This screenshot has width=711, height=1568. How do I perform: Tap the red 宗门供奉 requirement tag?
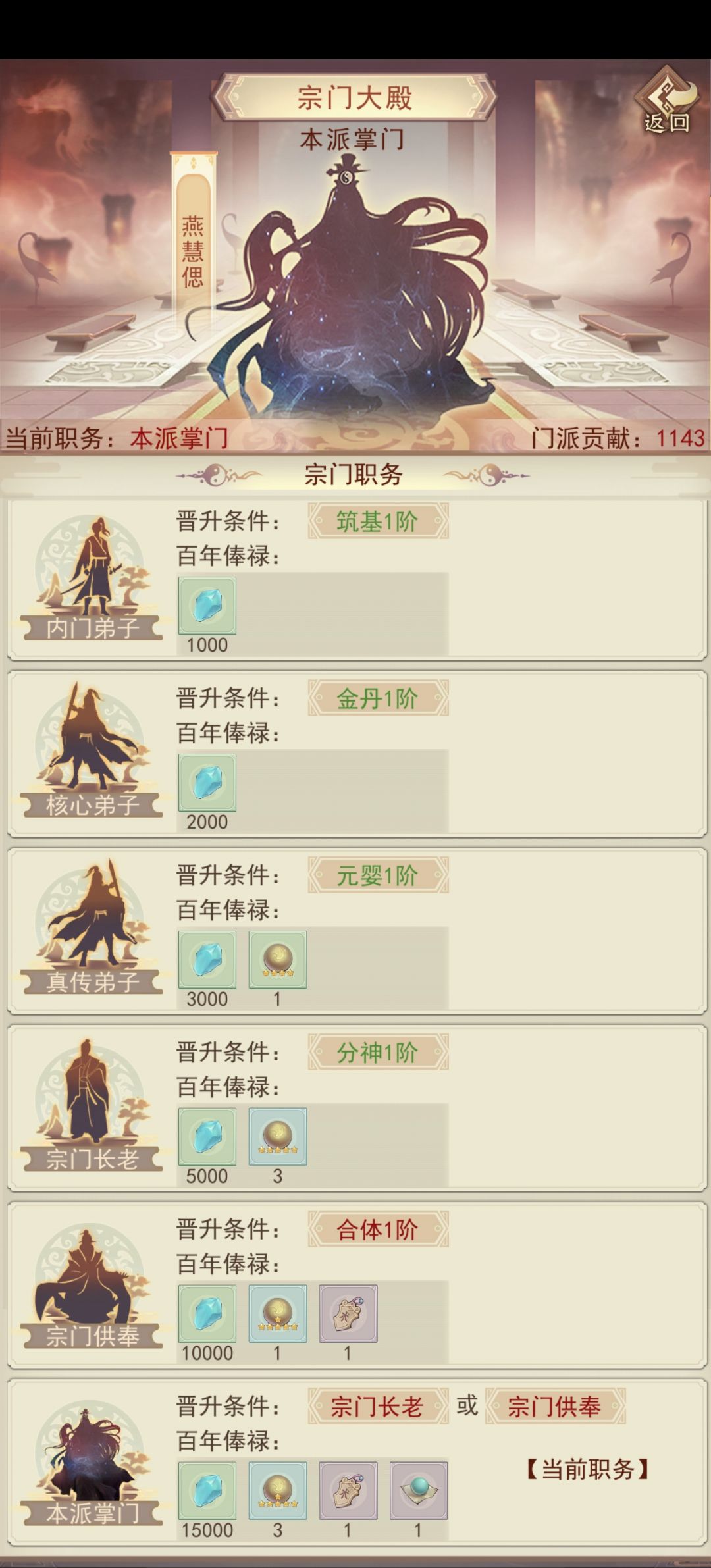coord(555,1407)
